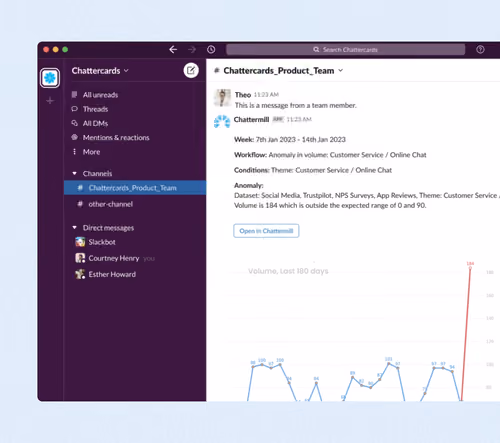Click the red 184 peak data point
The width and height of the screenshot is (500, 443).
[470, 267]
